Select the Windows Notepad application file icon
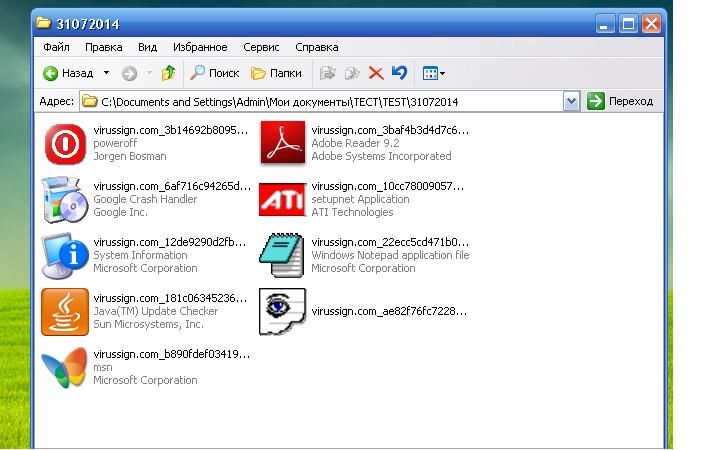Image resolution: width=720 pixels, height=450 pixels. tap(281, 255)
